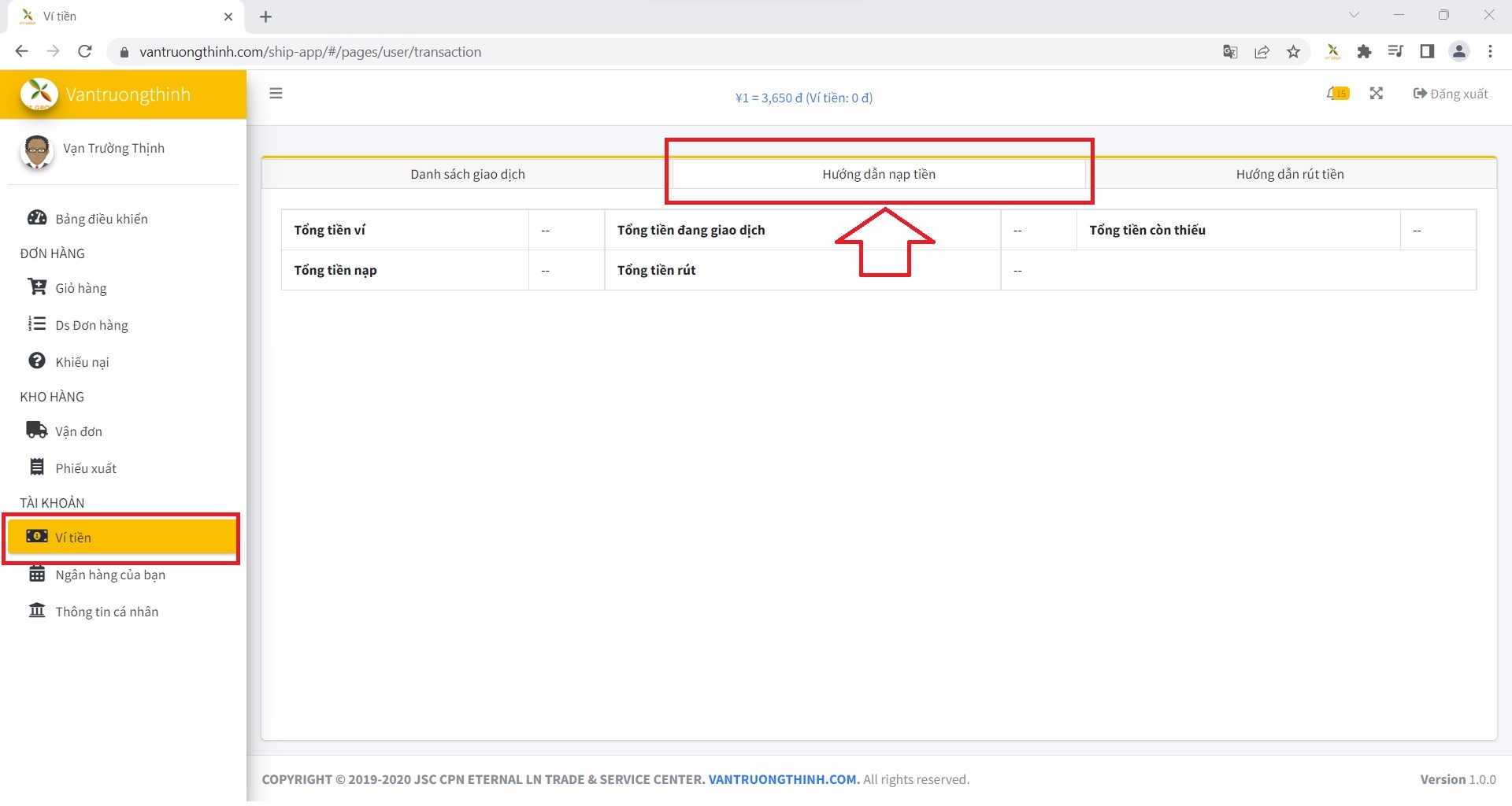Image resolution: width=1512 pixels, height=806 pixels.
Task: Click the Tổng tiền nạp cell
Action: click(405, 270)
